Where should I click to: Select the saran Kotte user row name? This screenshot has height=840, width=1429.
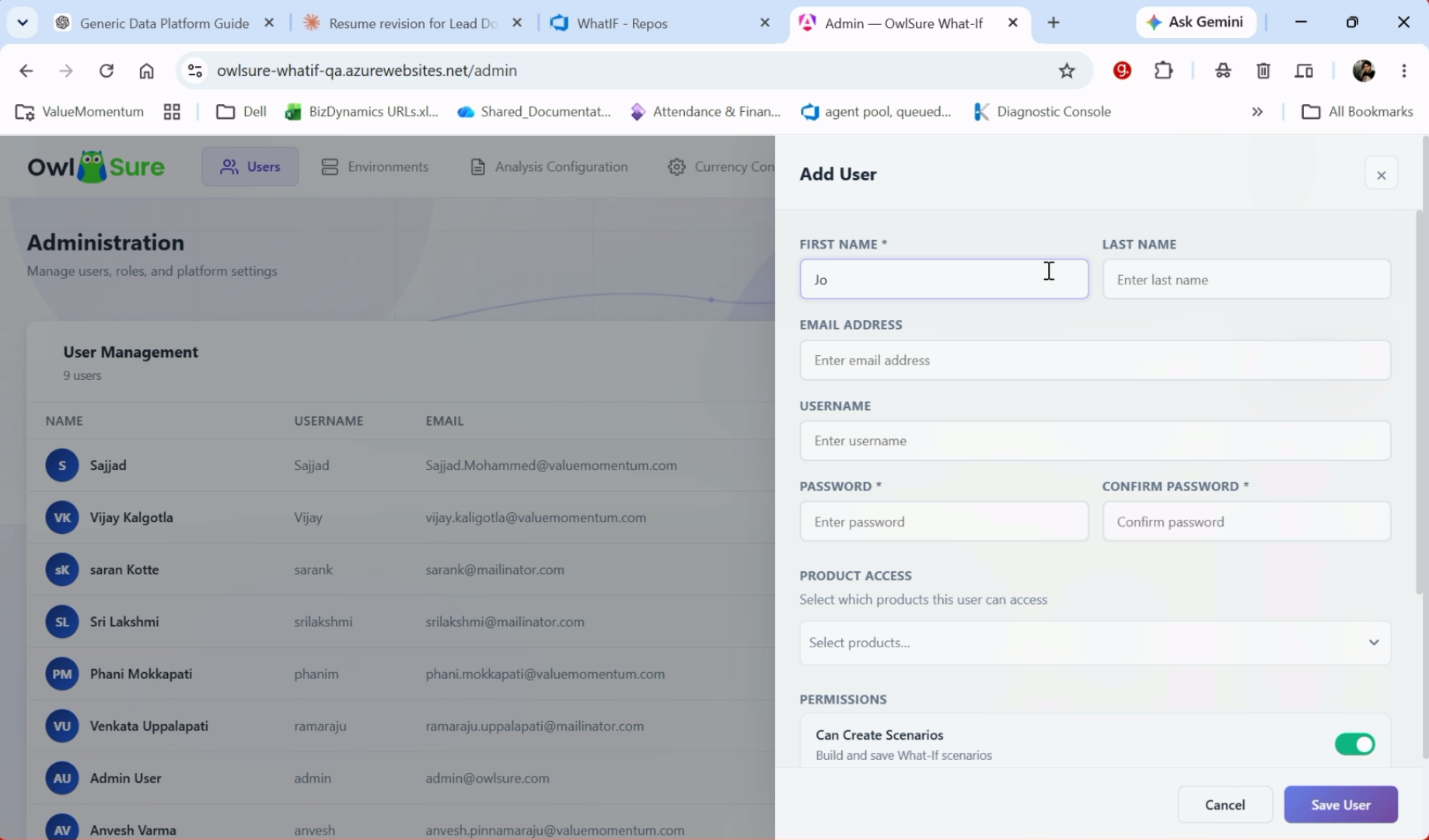[x=124, y=570]
